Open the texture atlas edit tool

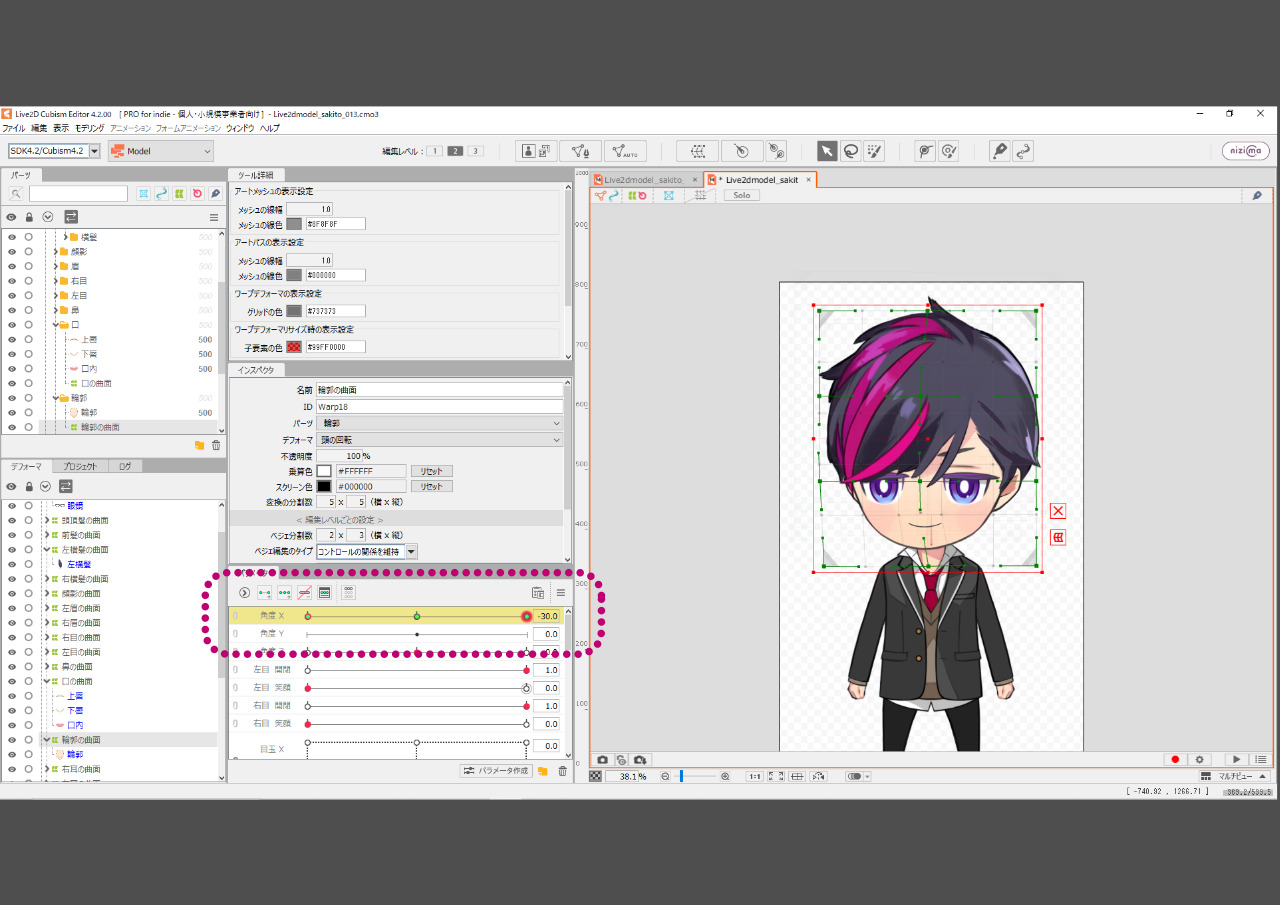[537, 151]
